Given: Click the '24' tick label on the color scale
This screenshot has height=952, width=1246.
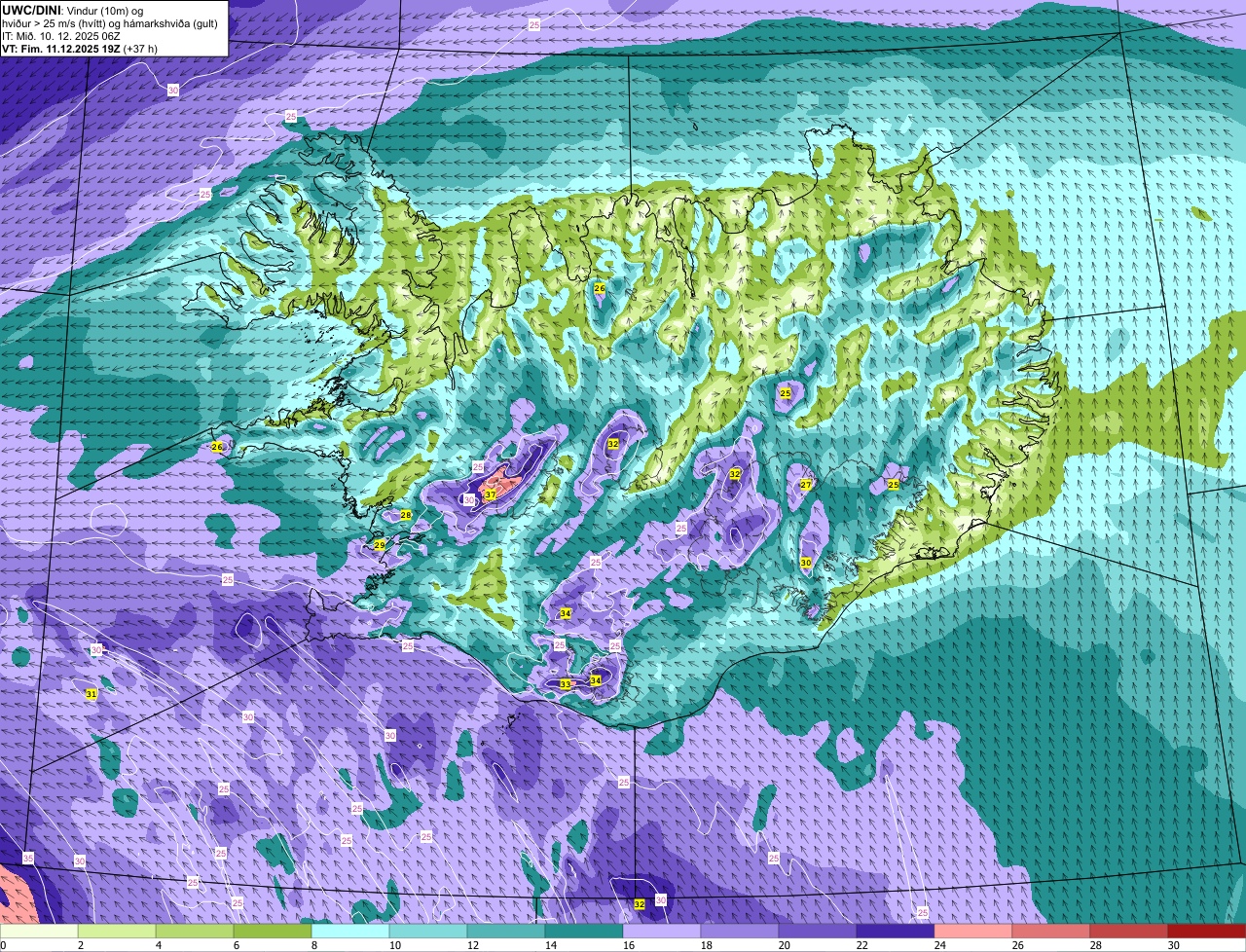Looking at the screenshot, I should pyautogui.click(x=940, y=945).
